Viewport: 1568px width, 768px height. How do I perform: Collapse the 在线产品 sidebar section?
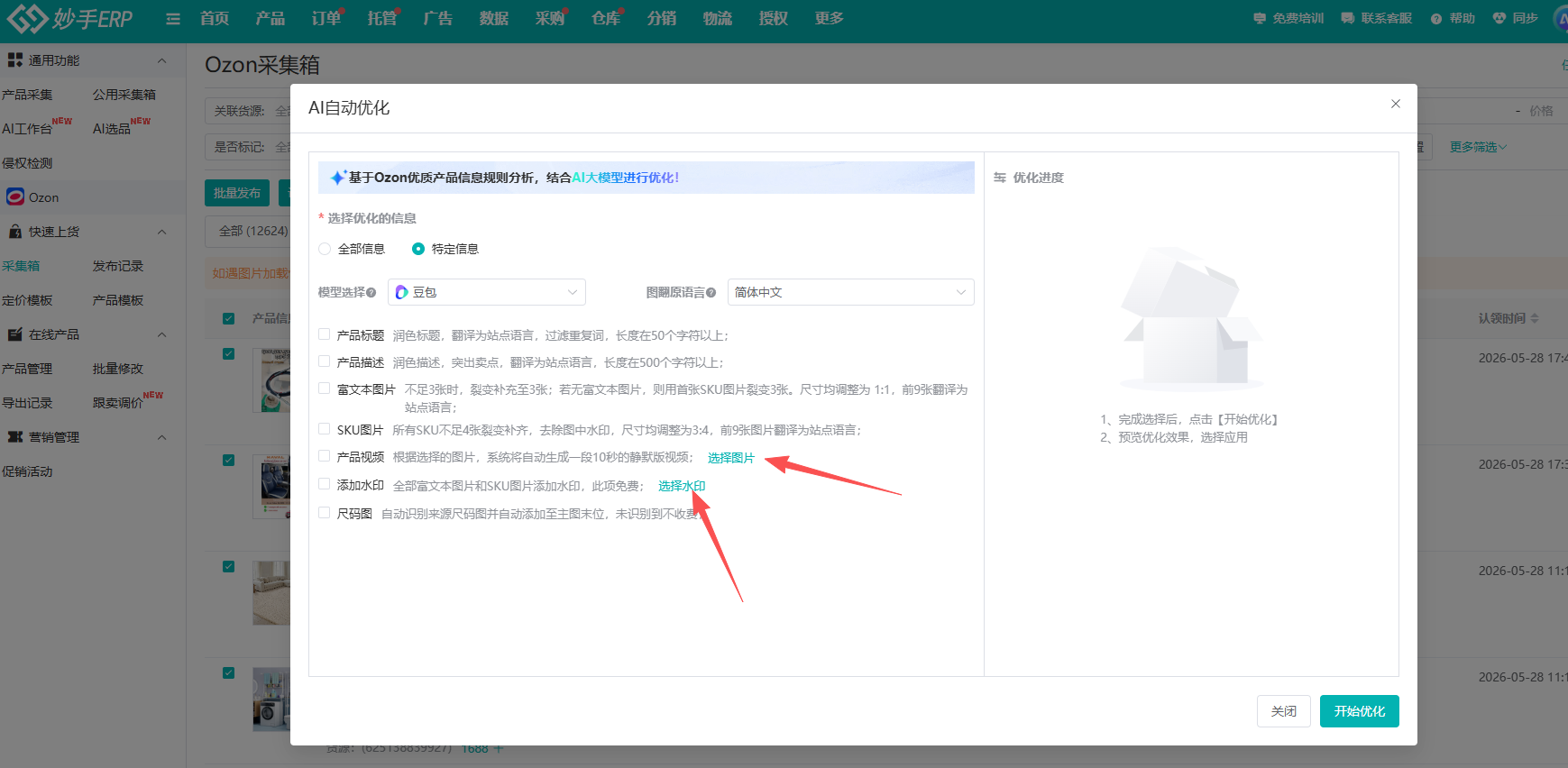(162, 334)
